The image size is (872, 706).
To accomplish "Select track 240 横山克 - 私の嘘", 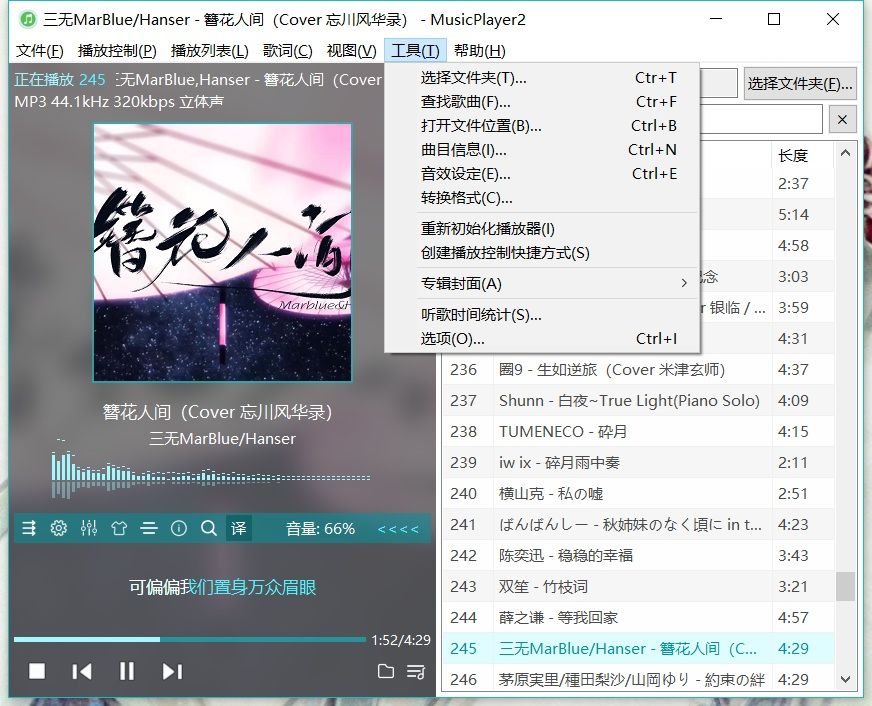I will [x=638, y=494].
